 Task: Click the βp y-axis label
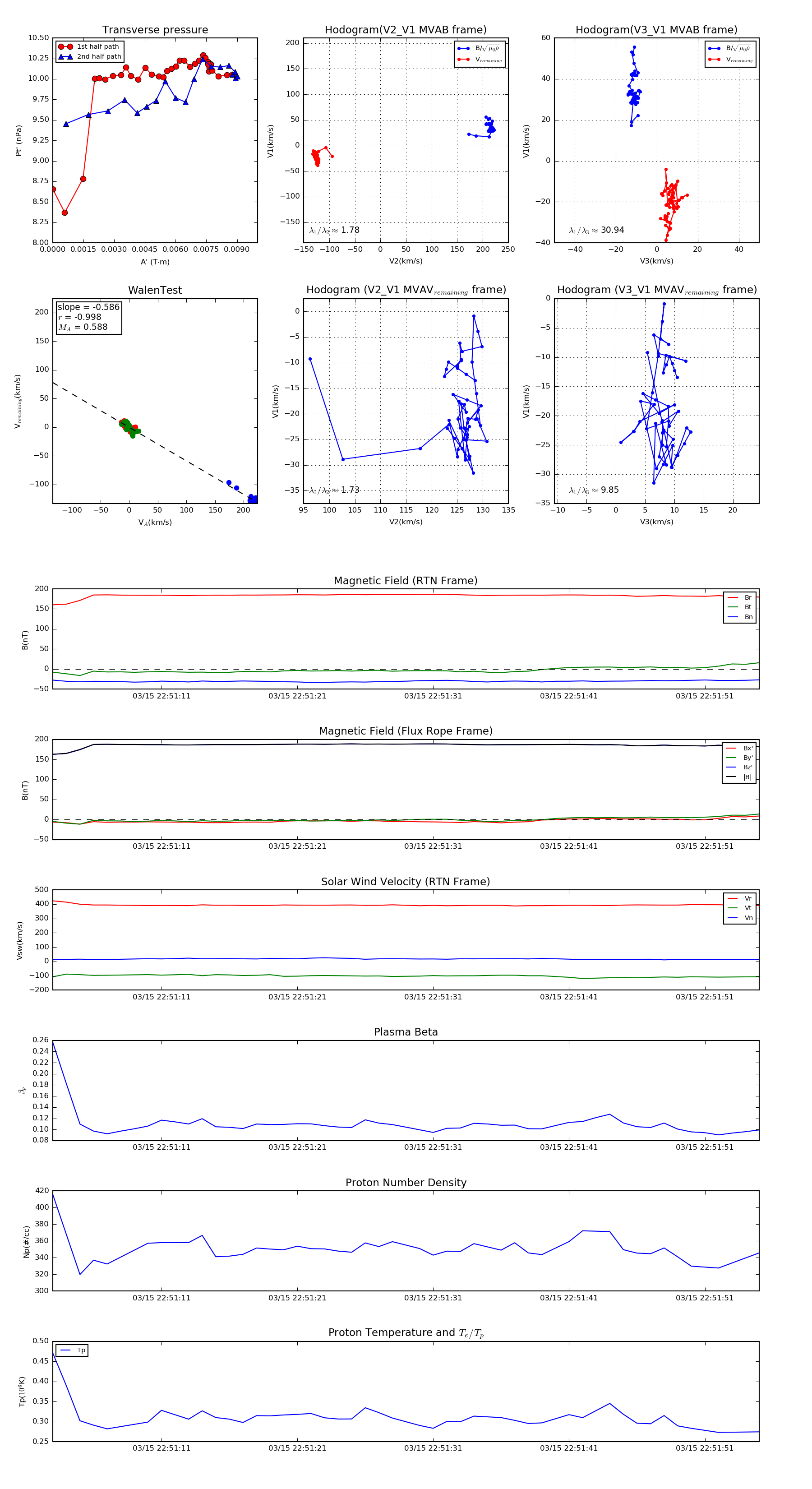[22, 1090]
